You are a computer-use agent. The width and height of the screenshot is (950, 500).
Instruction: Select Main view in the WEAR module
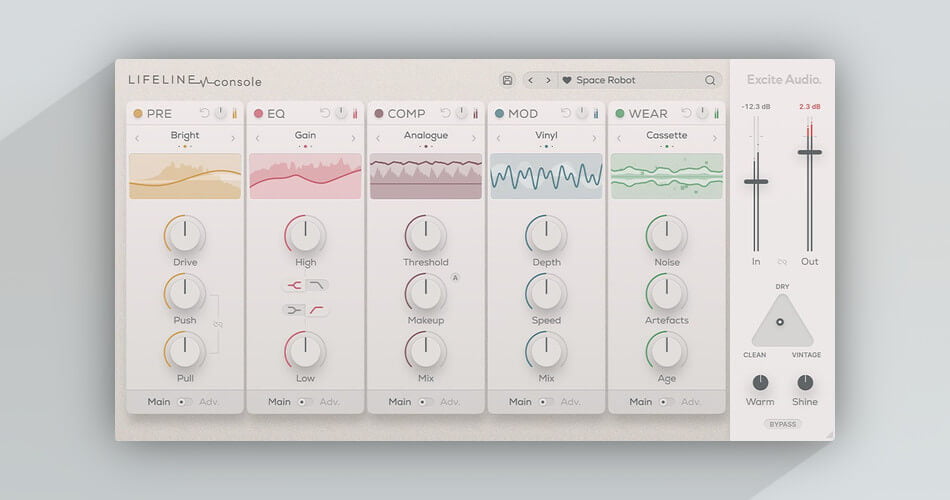[640, 402]
